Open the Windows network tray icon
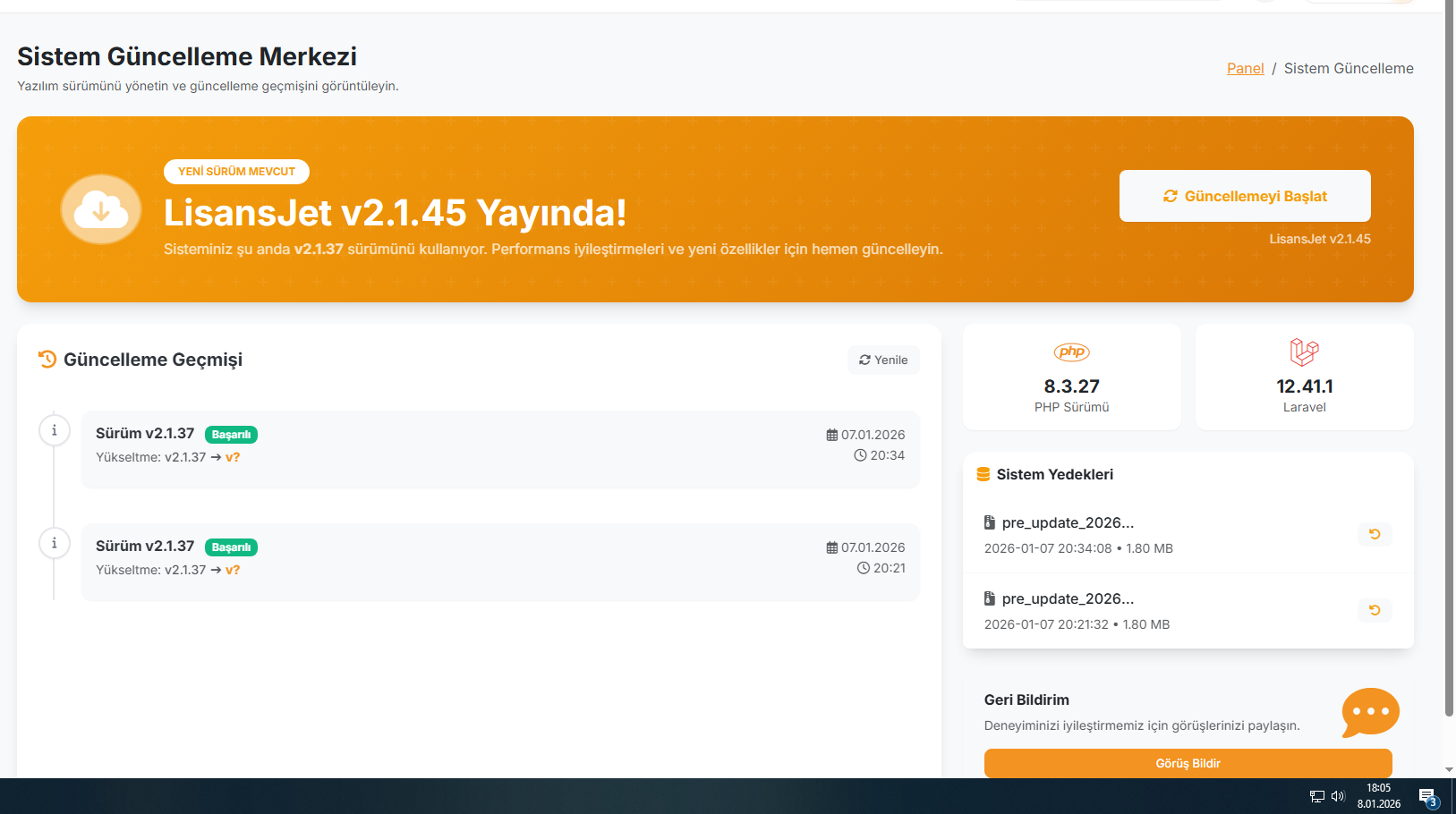1456x814 pixels. point(1317,796)
